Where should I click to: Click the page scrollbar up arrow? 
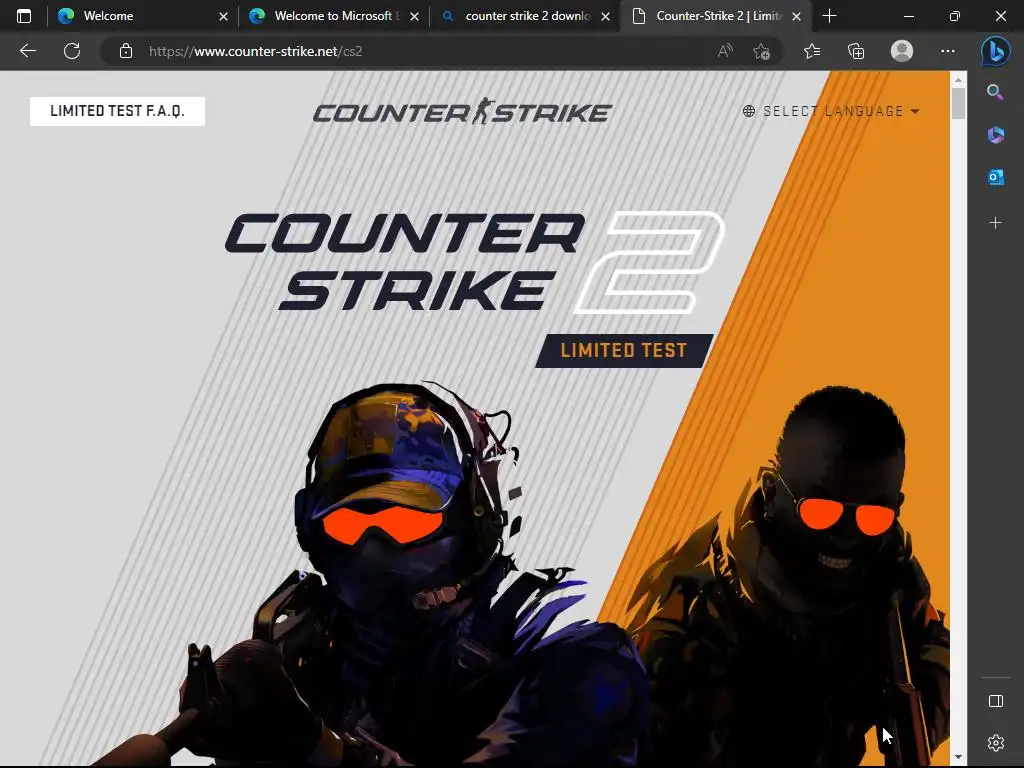coord(958,80)
